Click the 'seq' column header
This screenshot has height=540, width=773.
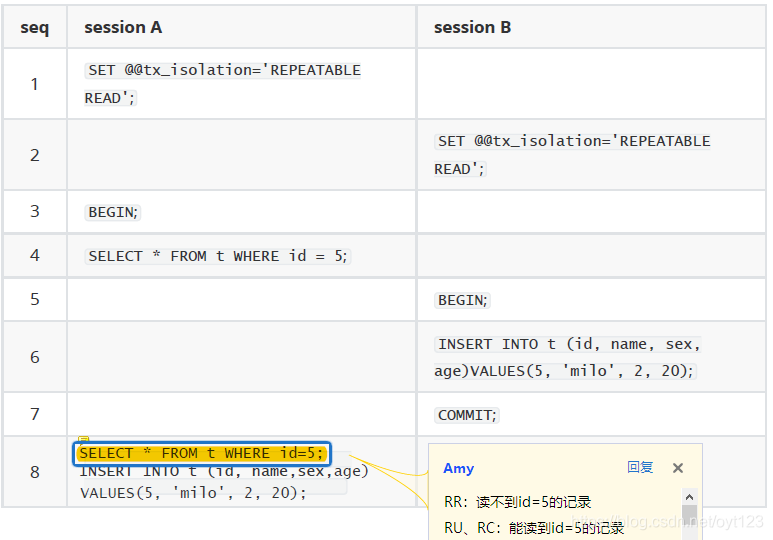pyautogui.click(x=35, y=27)
